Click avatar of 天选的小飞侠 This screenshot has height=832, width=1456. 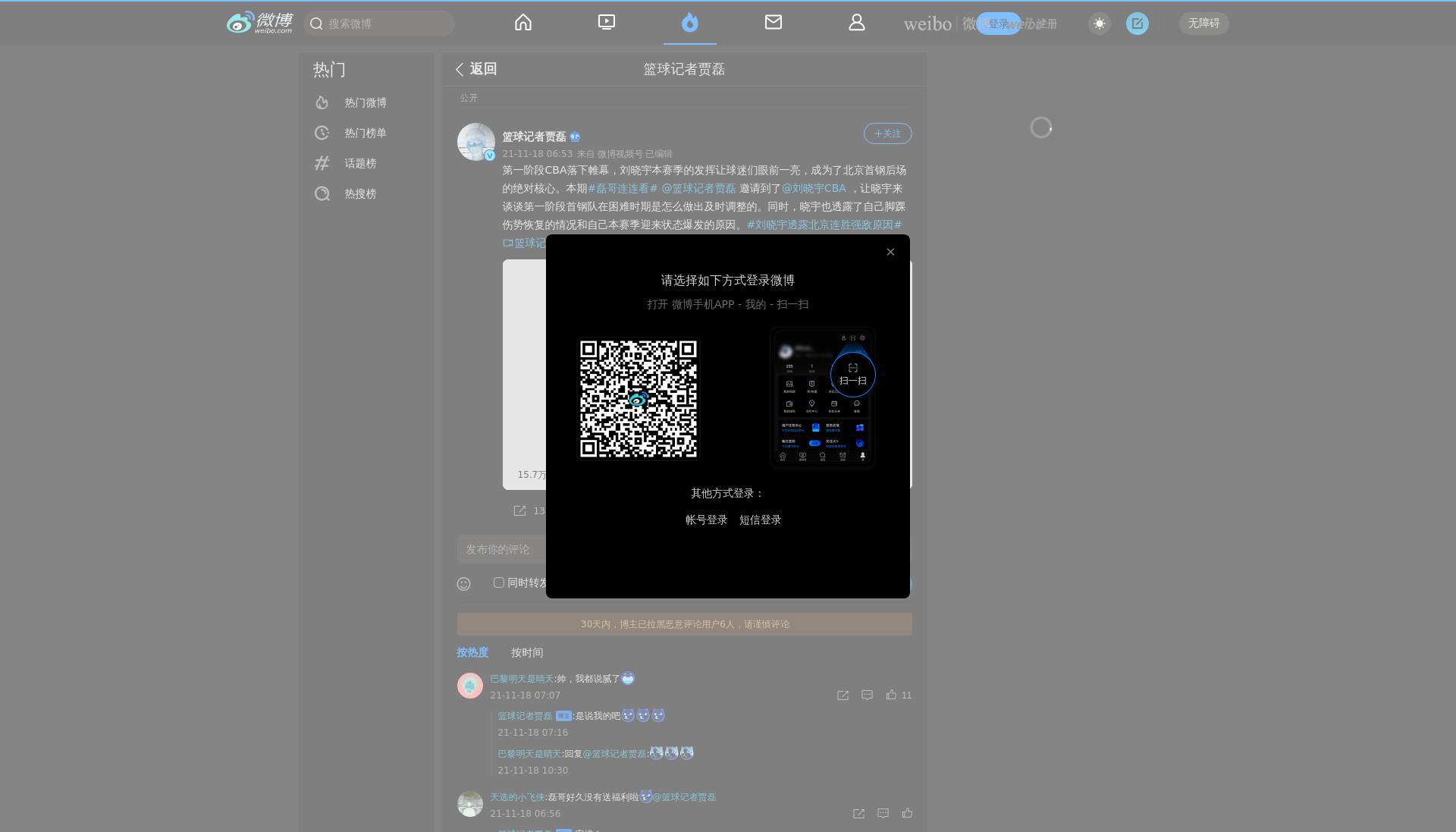(x=470, y=803)
